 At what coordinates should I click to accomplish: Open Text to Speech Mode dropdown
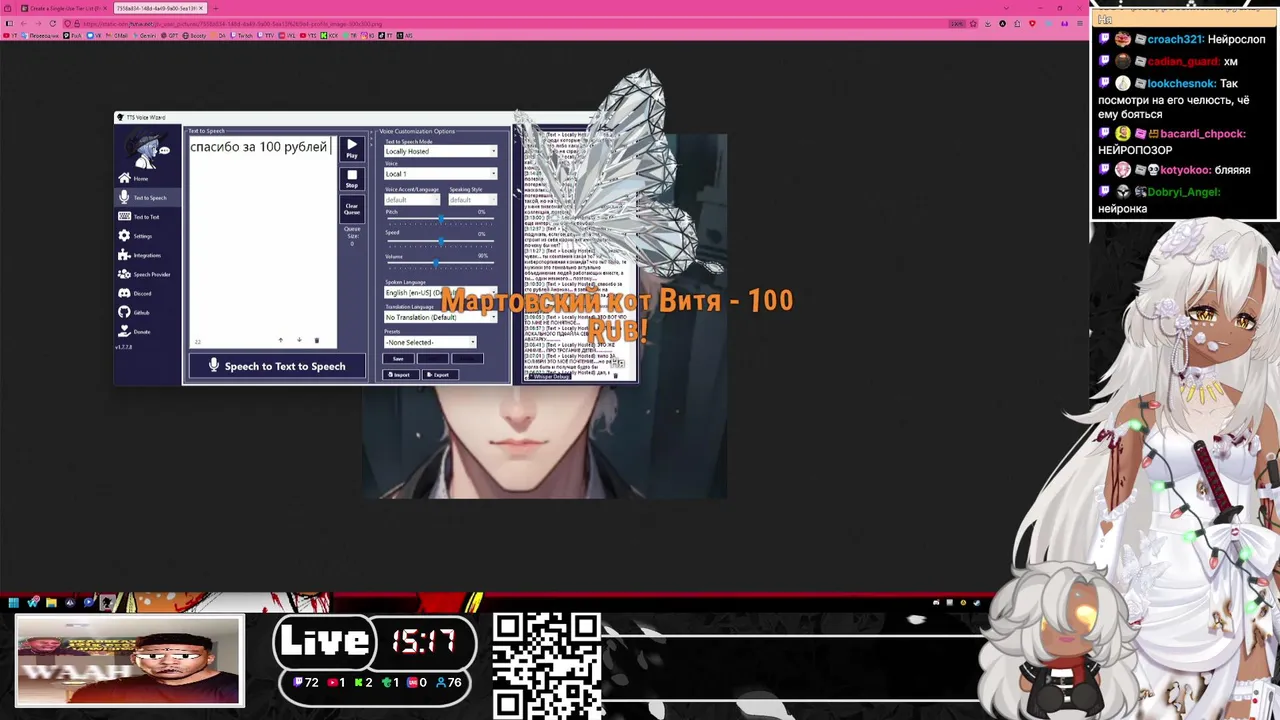click(x=440, y=151)
